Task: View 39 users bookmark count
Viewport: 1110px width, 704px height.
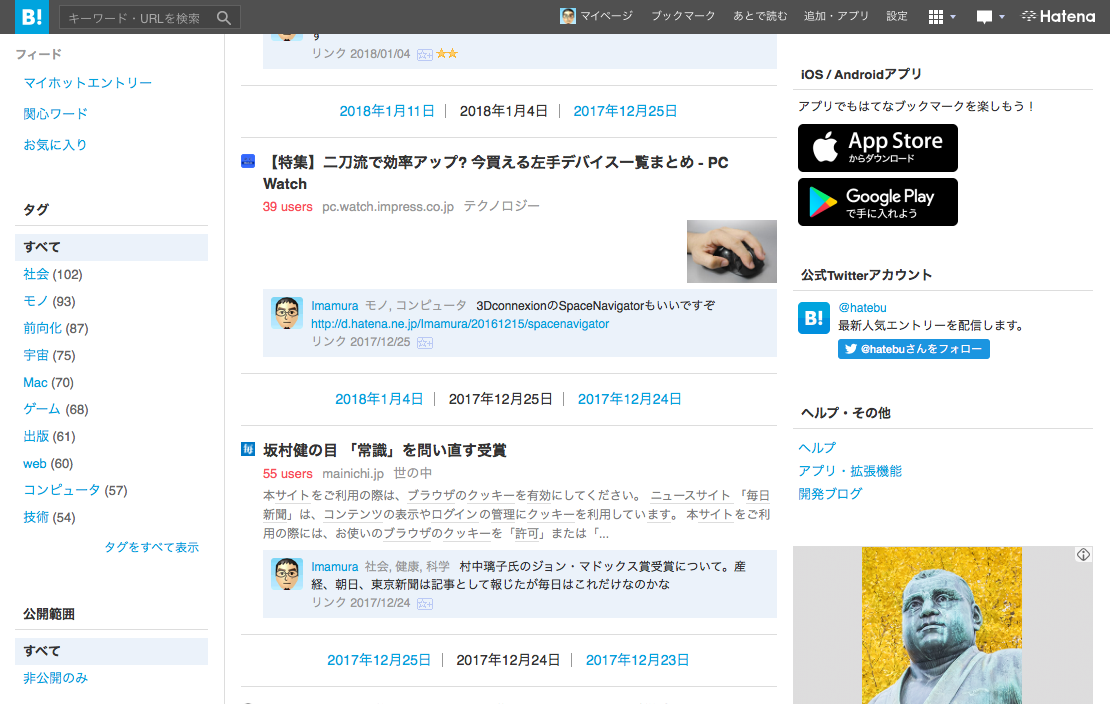Action: tap(287, 207)
